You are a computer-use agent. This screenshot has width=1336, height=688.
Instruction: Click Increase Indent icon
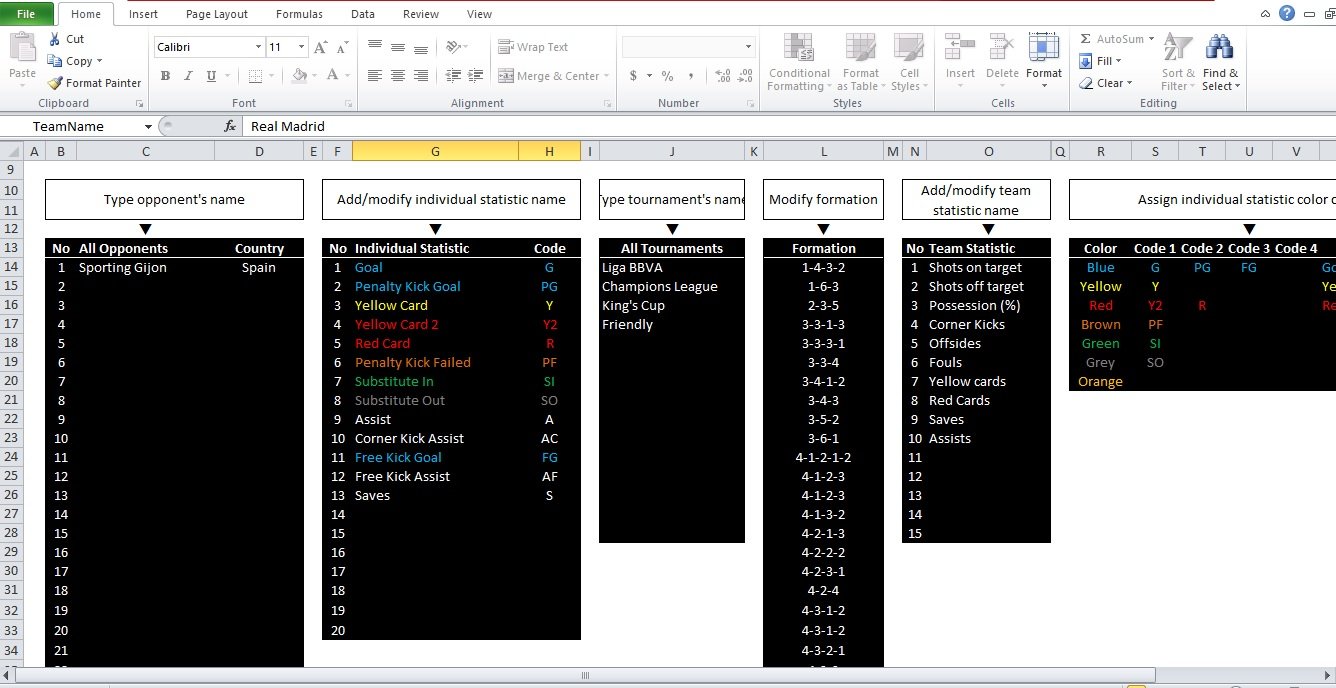click(475, 76)
